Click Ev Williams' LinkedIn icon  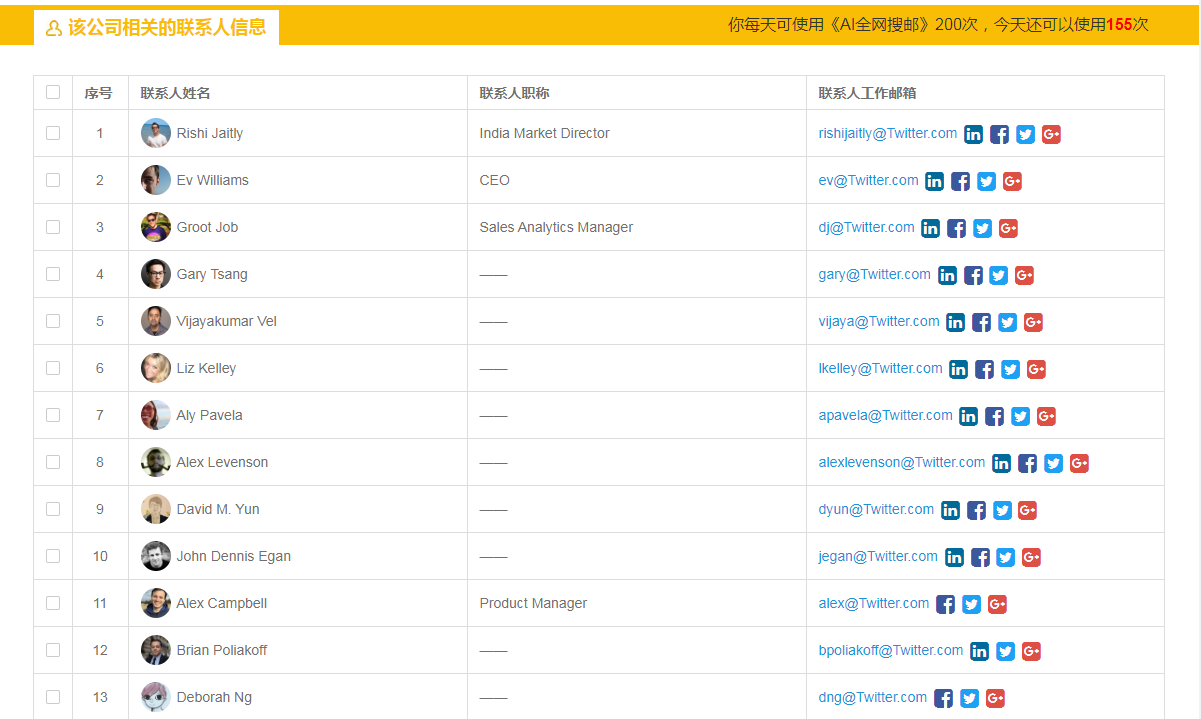[x=934, y=182]
